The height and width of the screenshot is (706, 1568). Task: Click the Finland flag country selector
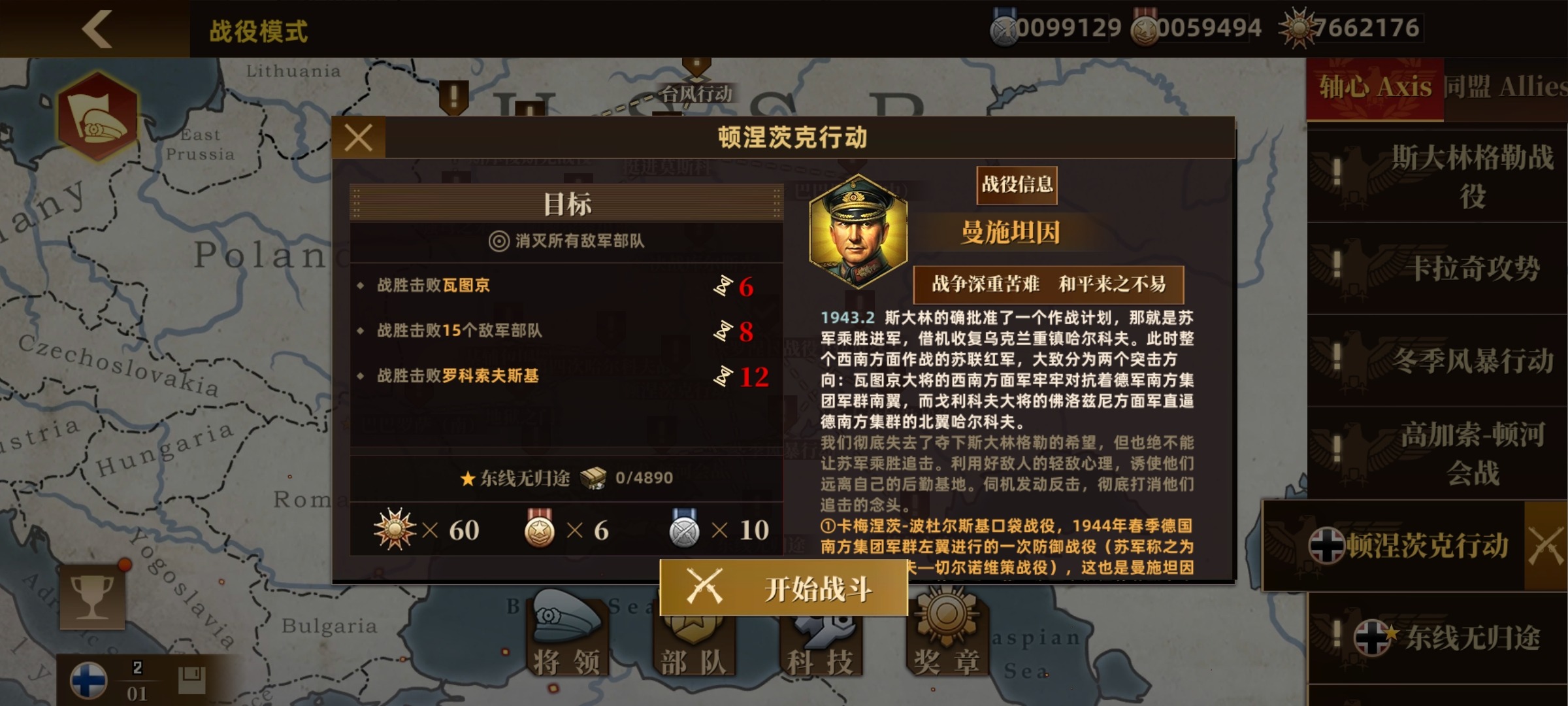click(x=89, y=681)
